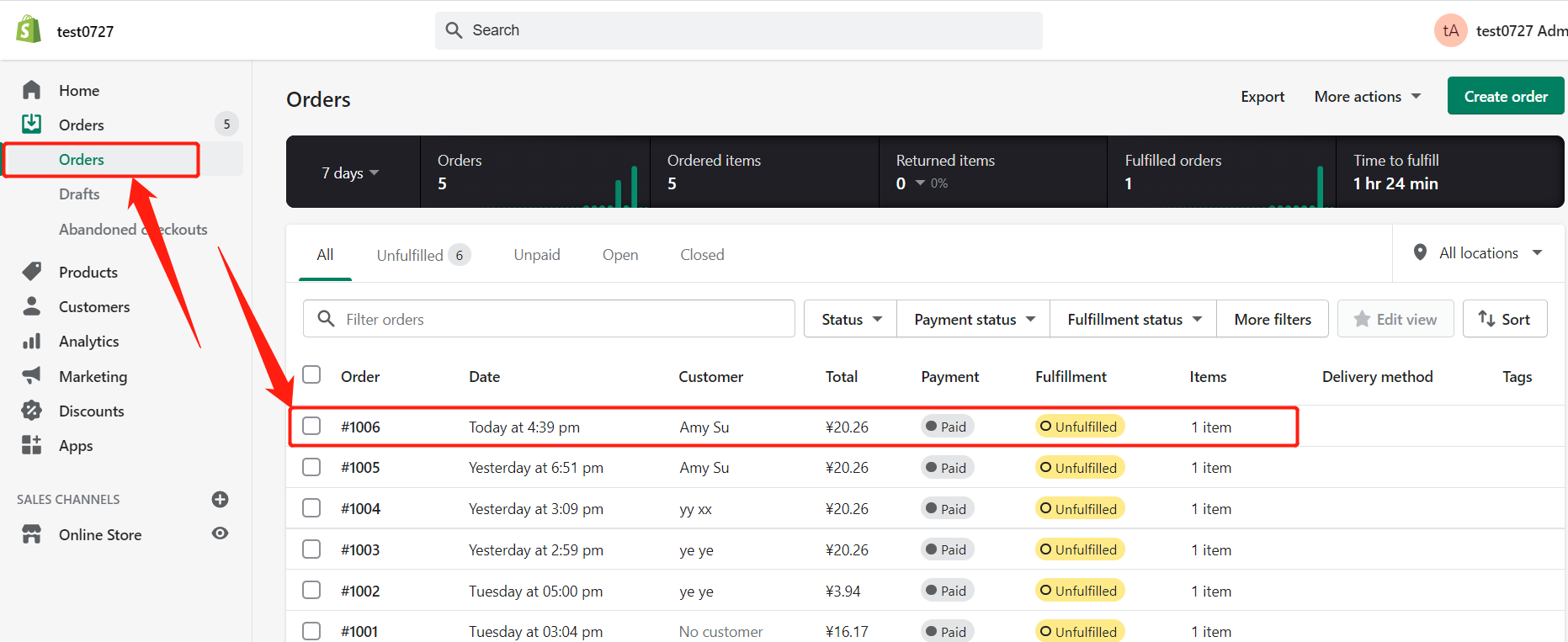
Task: Tick the checkbox for order #1006
Action: tap(311, 426)
